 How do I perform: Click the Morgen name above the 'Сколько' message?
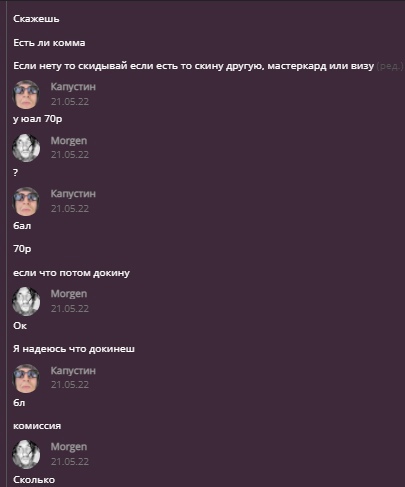[69, 447]
